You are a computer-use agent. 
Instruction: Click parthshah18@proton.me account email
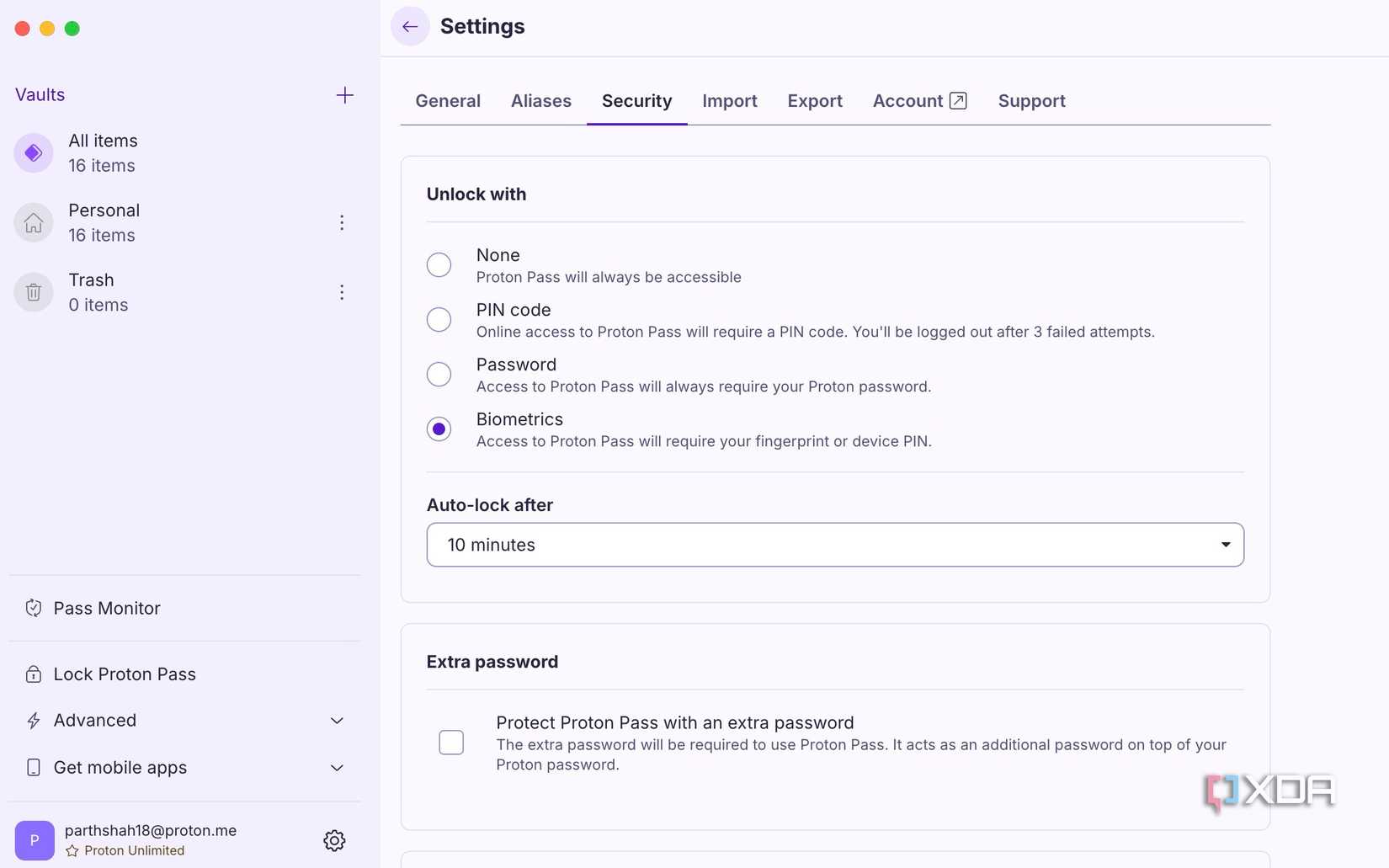[151, 830]
